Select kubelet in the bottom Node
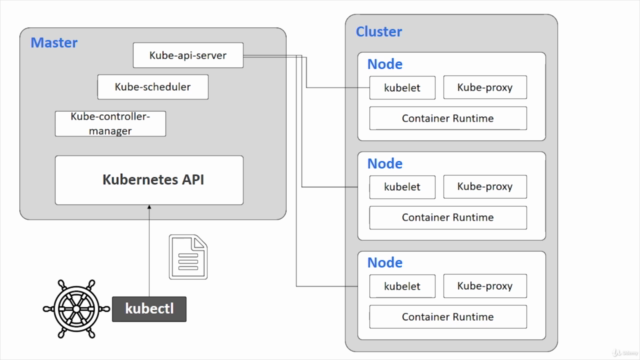 coord(402,286)
